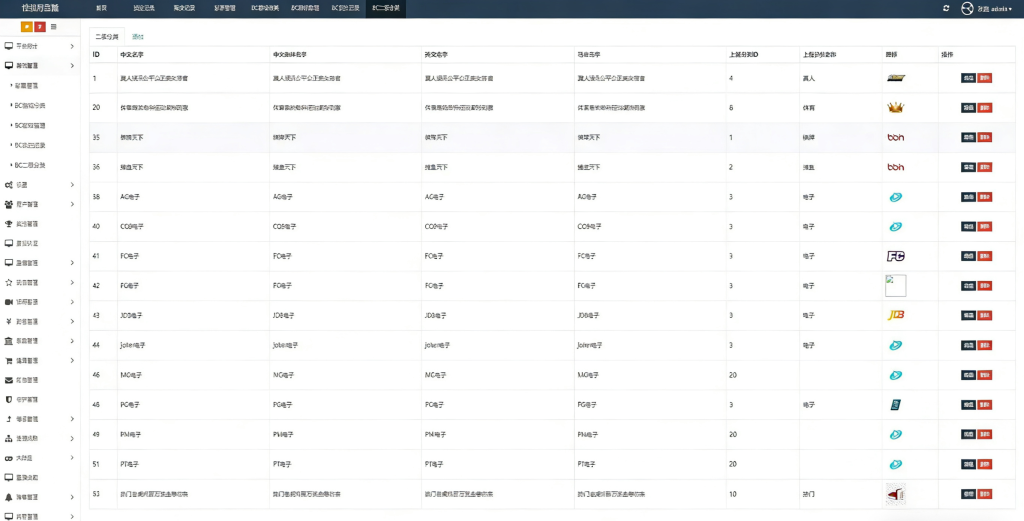Image resolution: width=1024 pixels, height=521 pixels.
Task: Click the list view icon above sidebar
Action: coord(53,26)
